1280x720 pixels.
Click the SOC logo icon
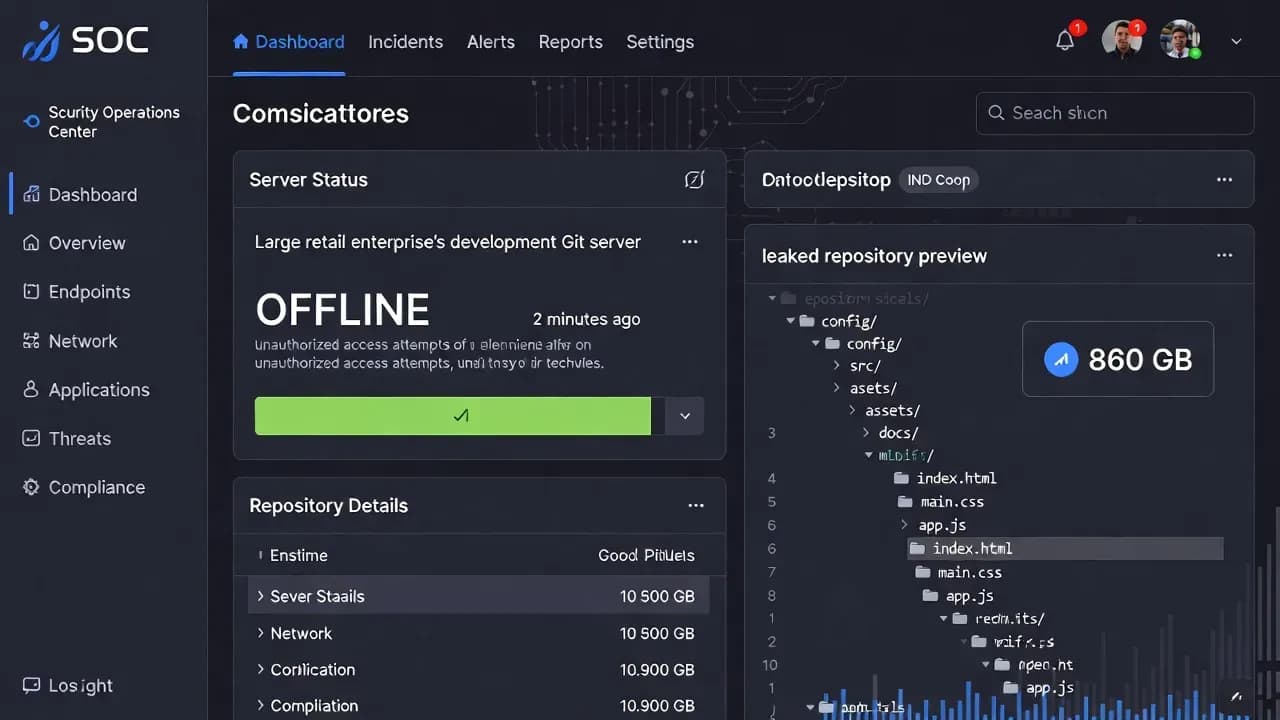point(40,40)
